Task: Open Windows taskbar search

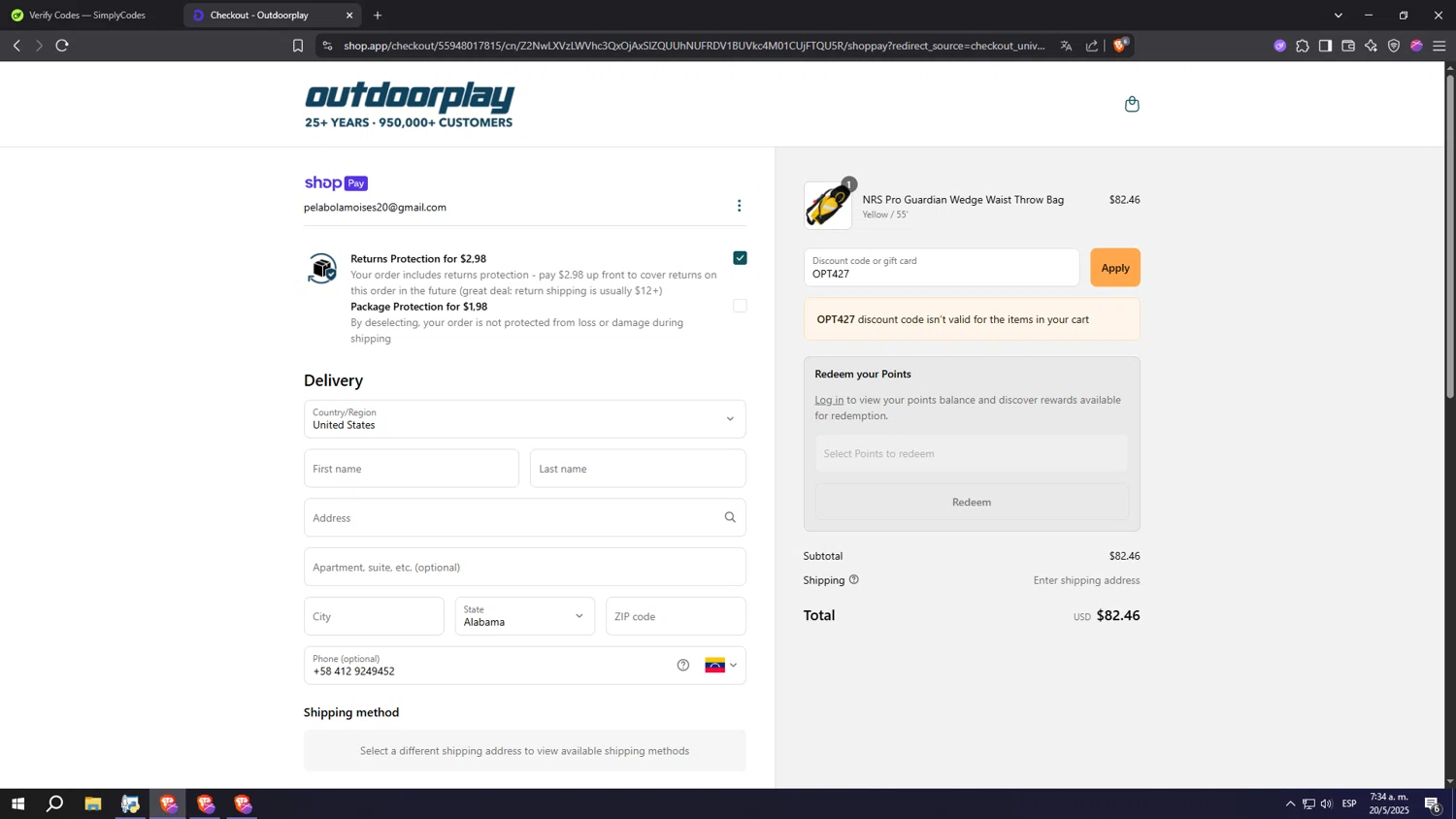Action: point(55,803)
